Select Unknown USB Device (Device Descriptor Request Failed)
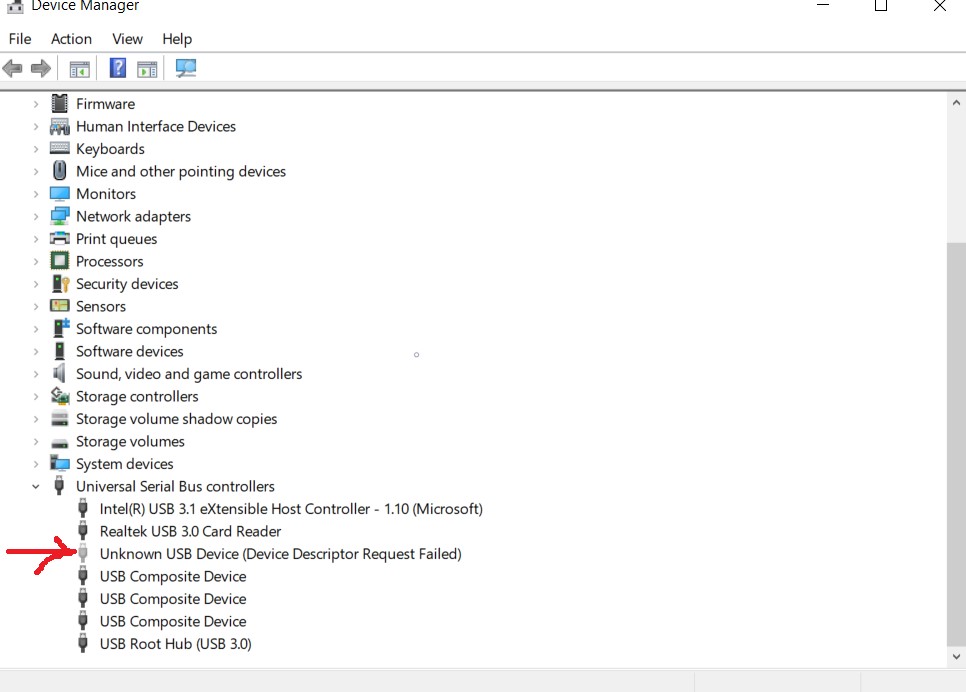 pyautogui.click(x=280, y=553)
